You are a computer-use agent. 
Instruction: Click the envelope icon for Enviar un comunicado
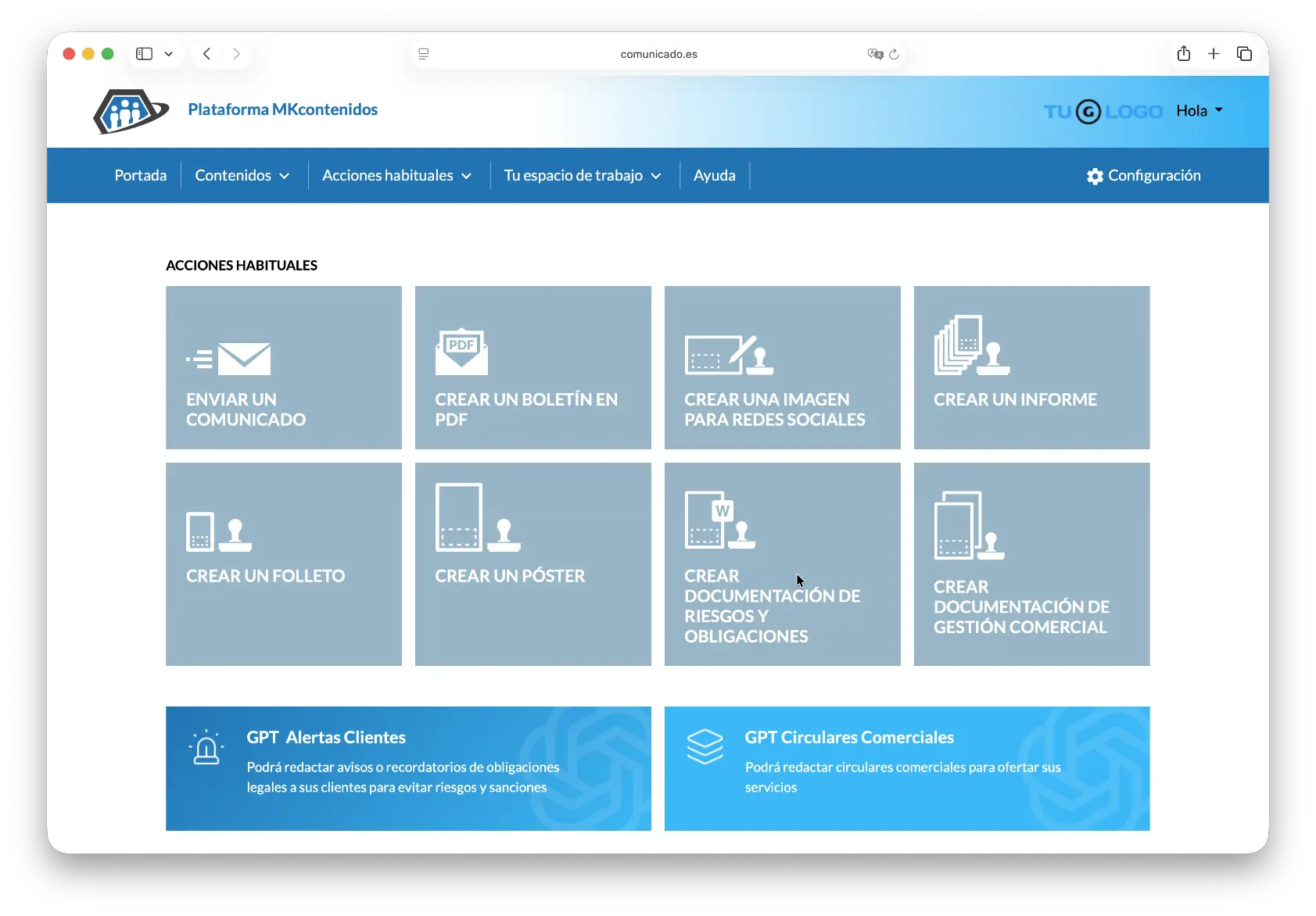click(x=229, y=359)
